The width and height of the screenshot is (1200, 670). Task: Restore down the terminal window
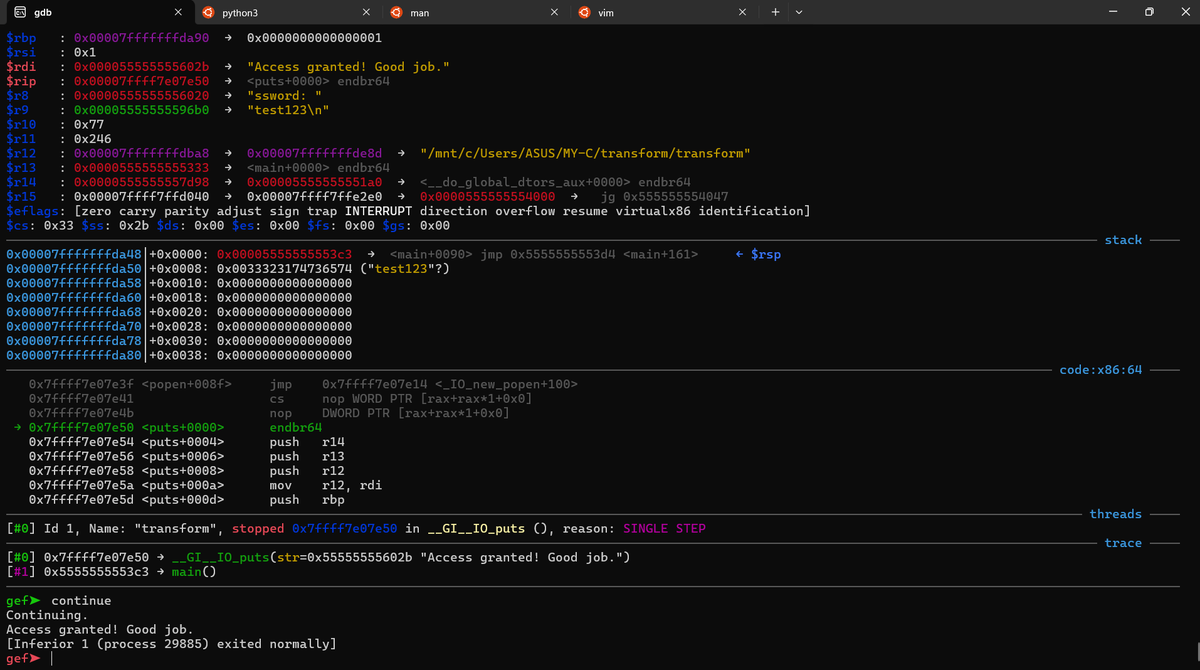coord(1149,12)
